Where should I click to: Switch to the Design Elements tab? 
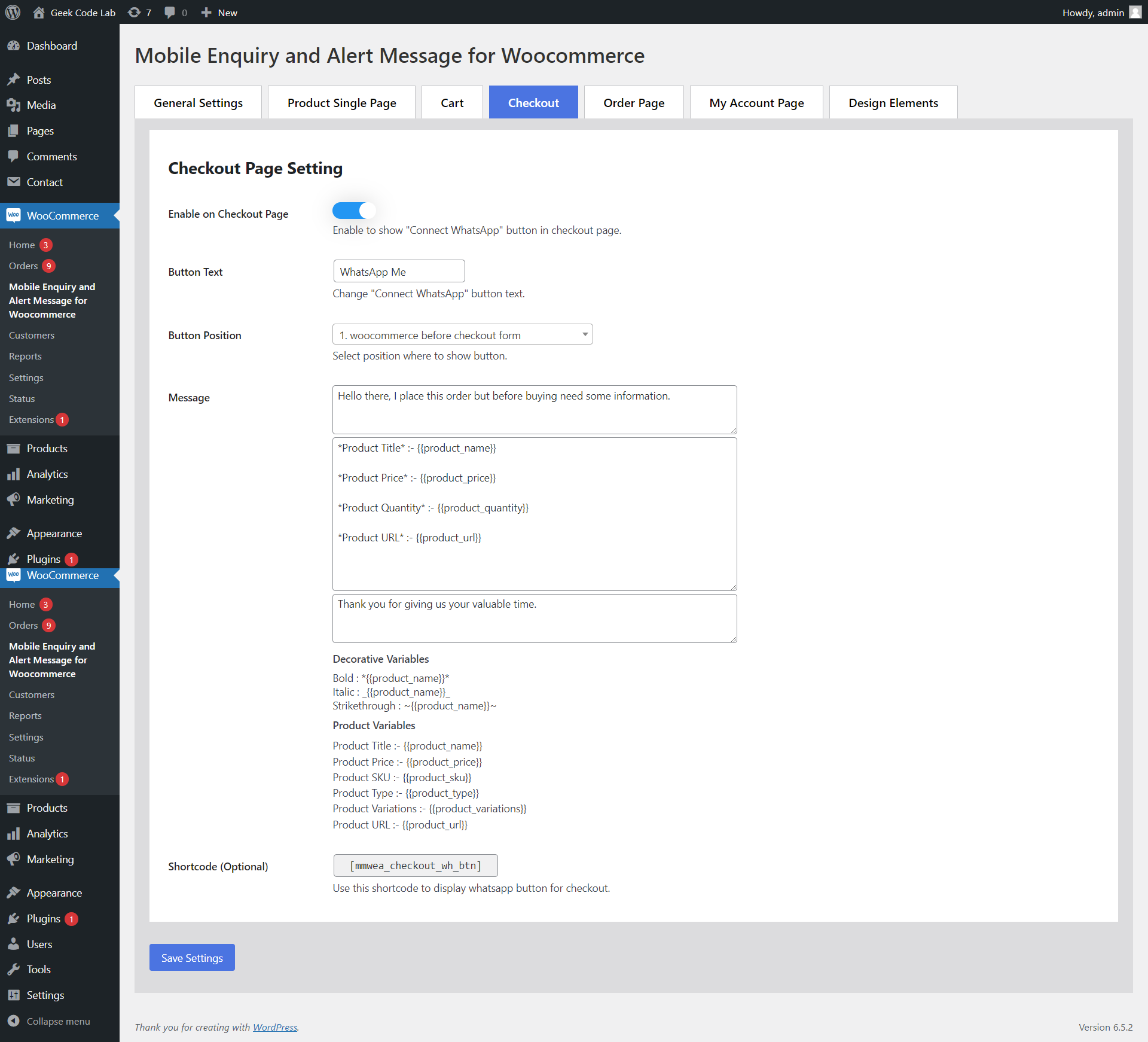(893, 103)
